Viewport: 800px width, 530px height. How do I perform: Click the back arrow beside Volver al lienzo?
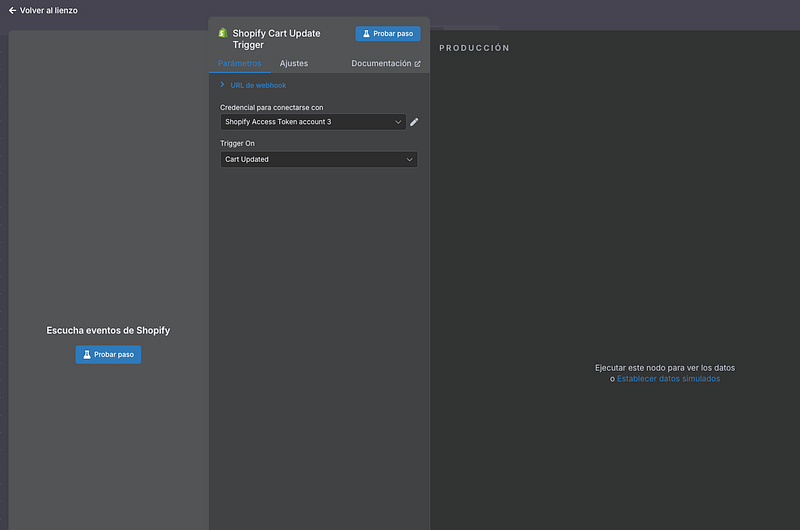click(x=12, y=10)
